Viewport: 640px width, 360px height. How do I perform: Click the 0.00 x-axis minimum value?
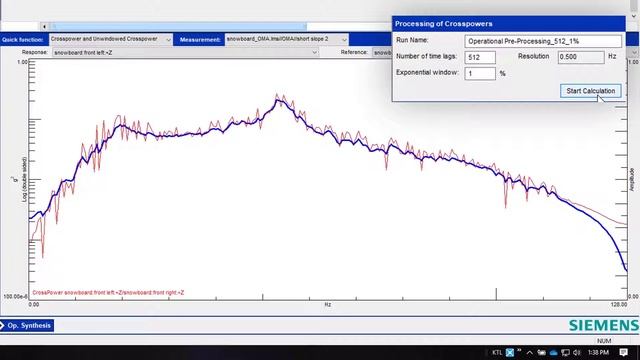pyautogui.click(x=34, y=304)
